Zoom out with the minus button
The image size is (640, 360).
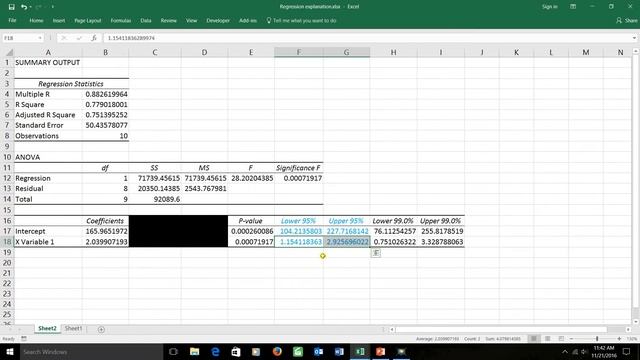pyautogui.click(x=571, y=338)
